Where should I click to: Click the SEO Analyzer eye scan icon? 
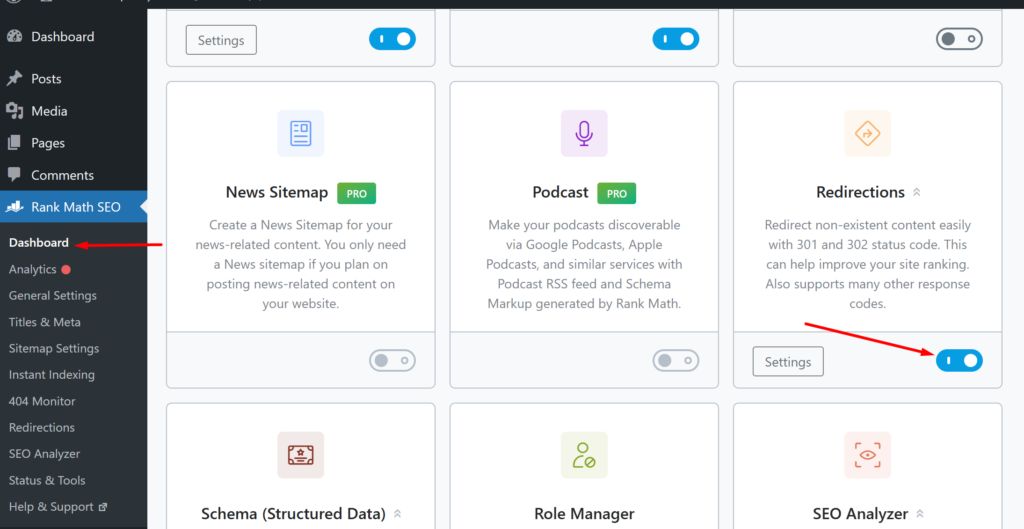[x=867, y=455]
